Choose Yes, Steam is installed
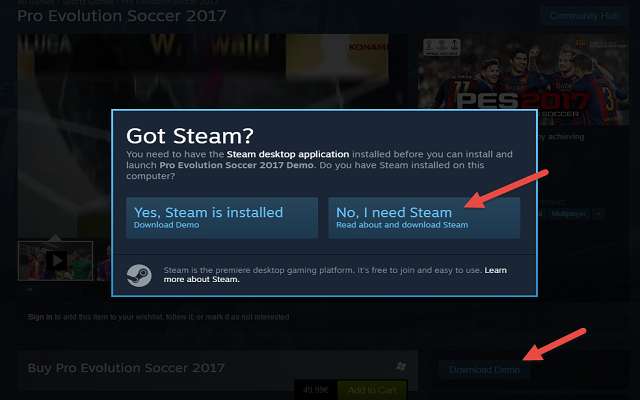This screenshot has height=400, width=640. [222, 218]
